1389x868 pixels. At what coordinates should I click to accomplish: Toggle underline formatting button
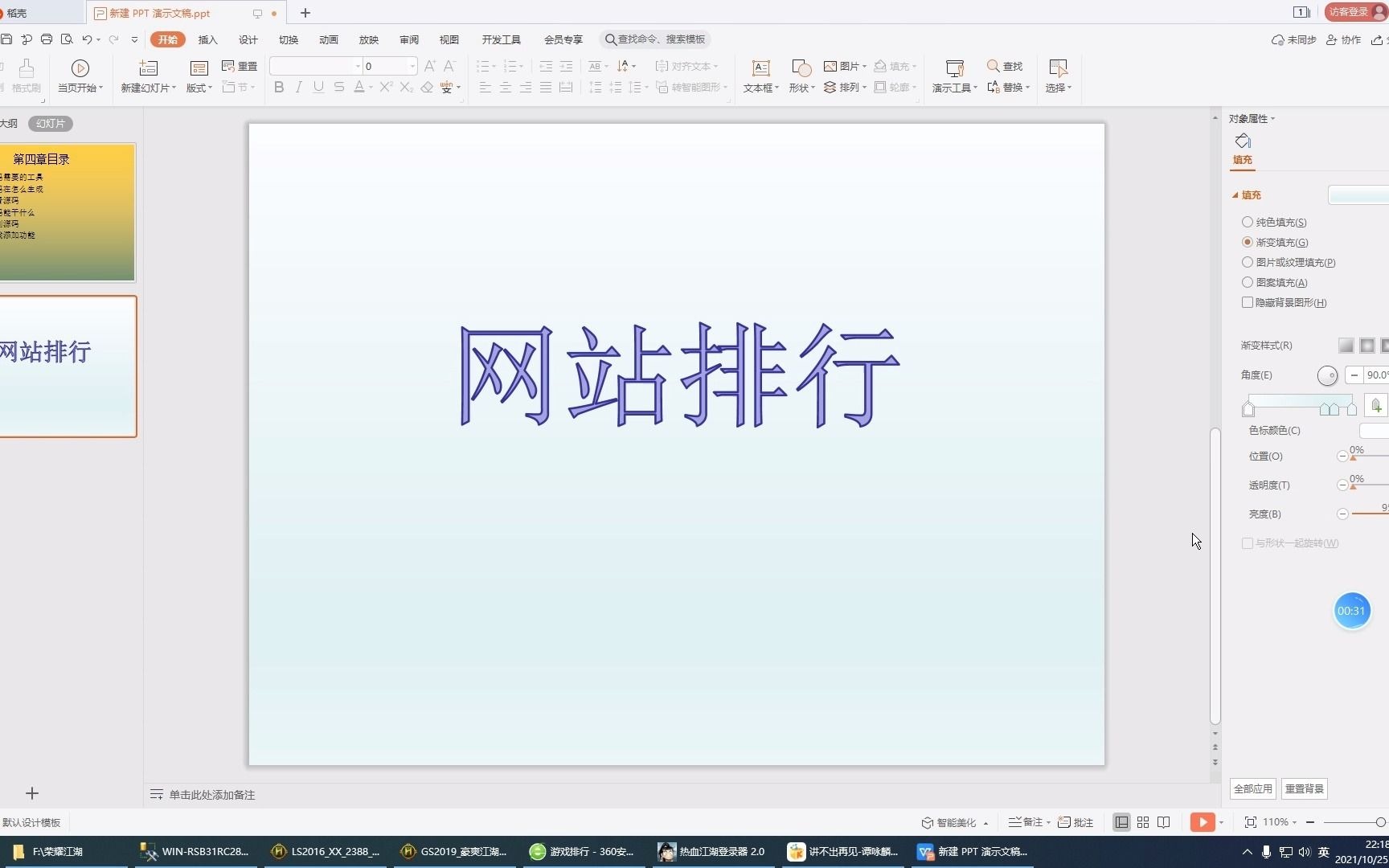pyautogui.click(x=319, y=87)
